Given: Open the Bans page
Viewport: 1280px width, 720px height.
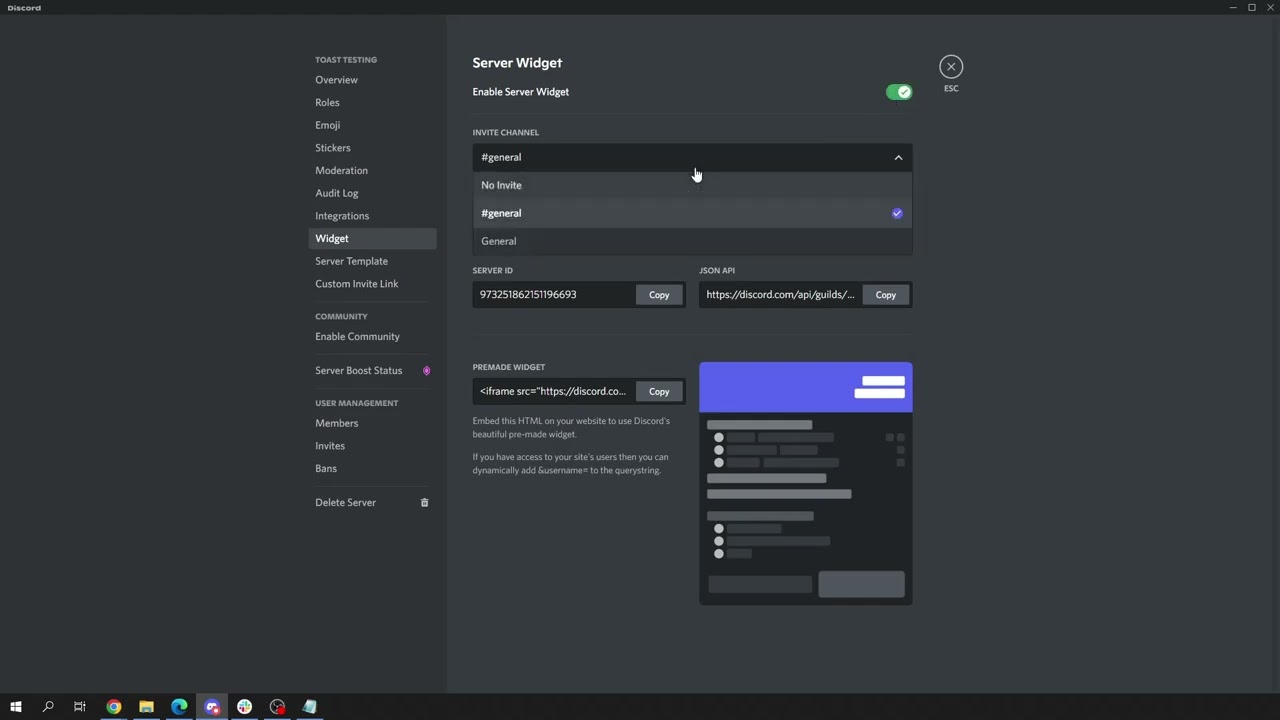Looking at the screenshot, I should pos(372,469).
